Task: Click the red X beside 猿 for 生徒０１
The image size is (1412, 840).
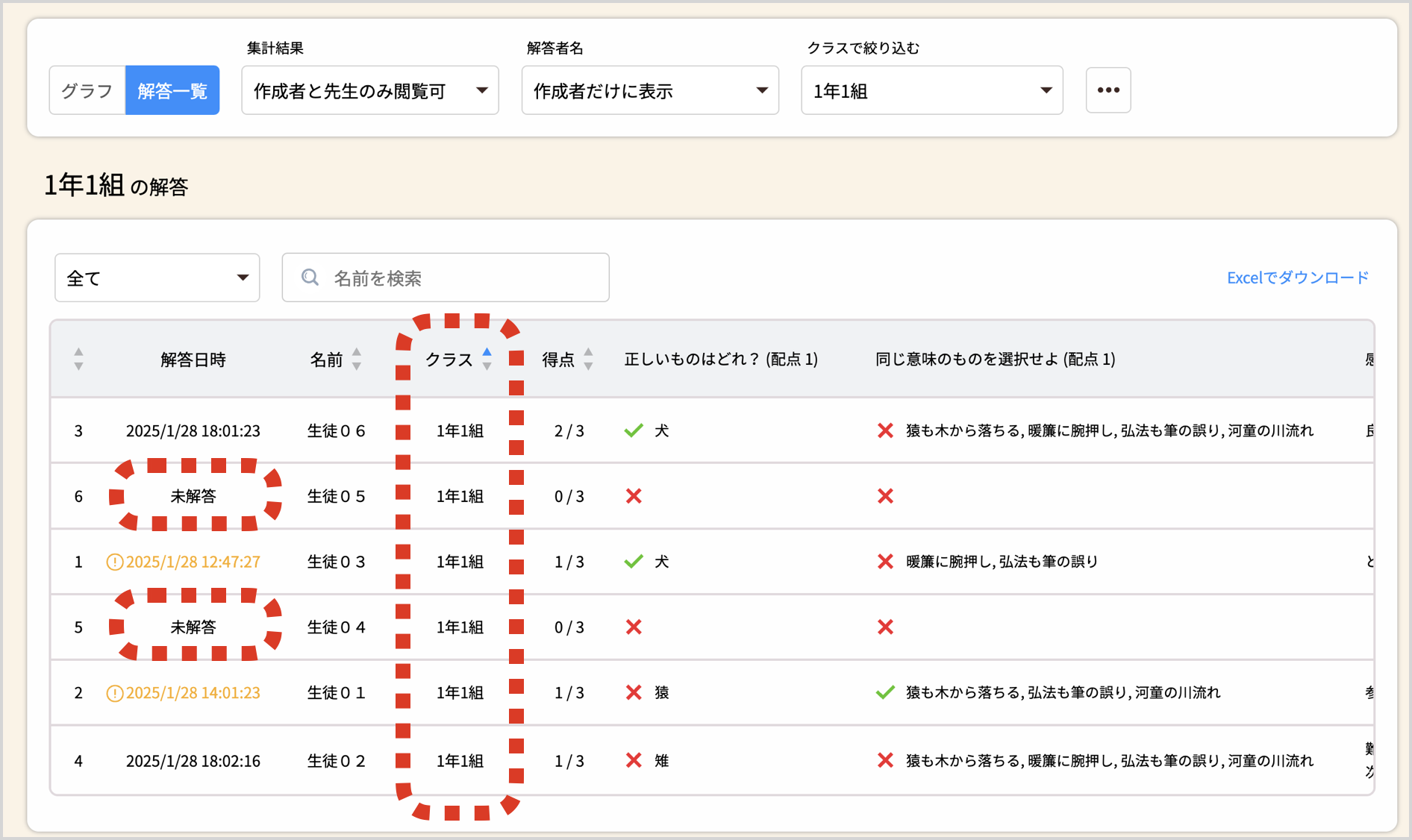Action: coord(634,692)
